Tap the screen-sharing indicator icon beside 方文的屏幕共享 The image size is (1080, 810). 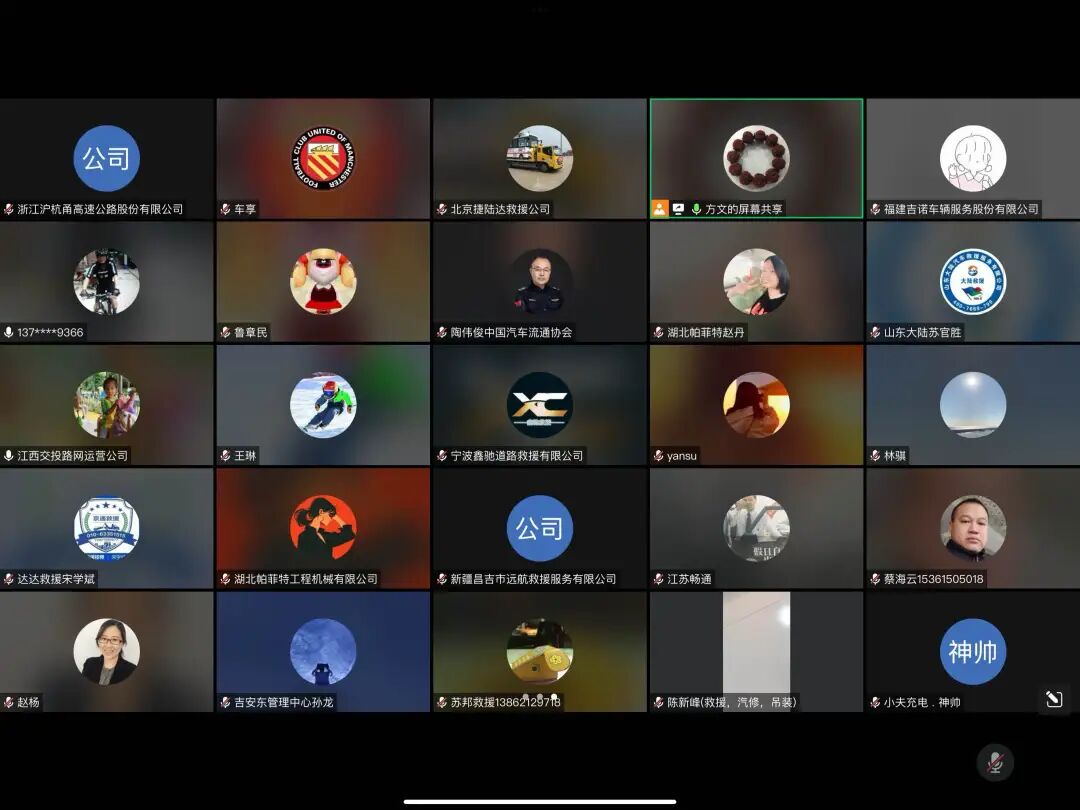pyautogui.click(x=678, y=209)
